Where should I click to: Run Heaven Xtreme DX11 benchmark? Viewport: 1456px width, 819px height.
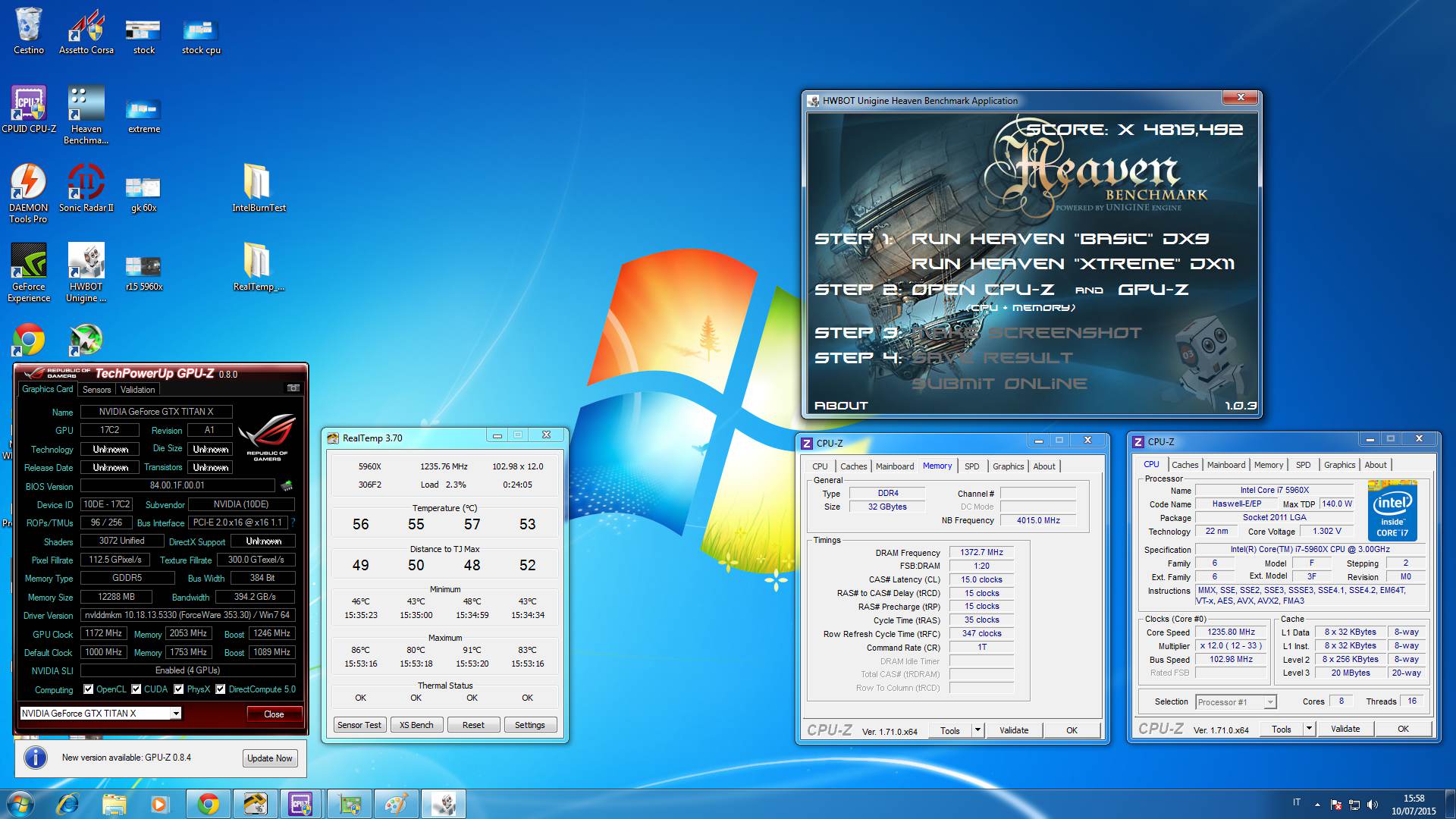pos(1073,264)
